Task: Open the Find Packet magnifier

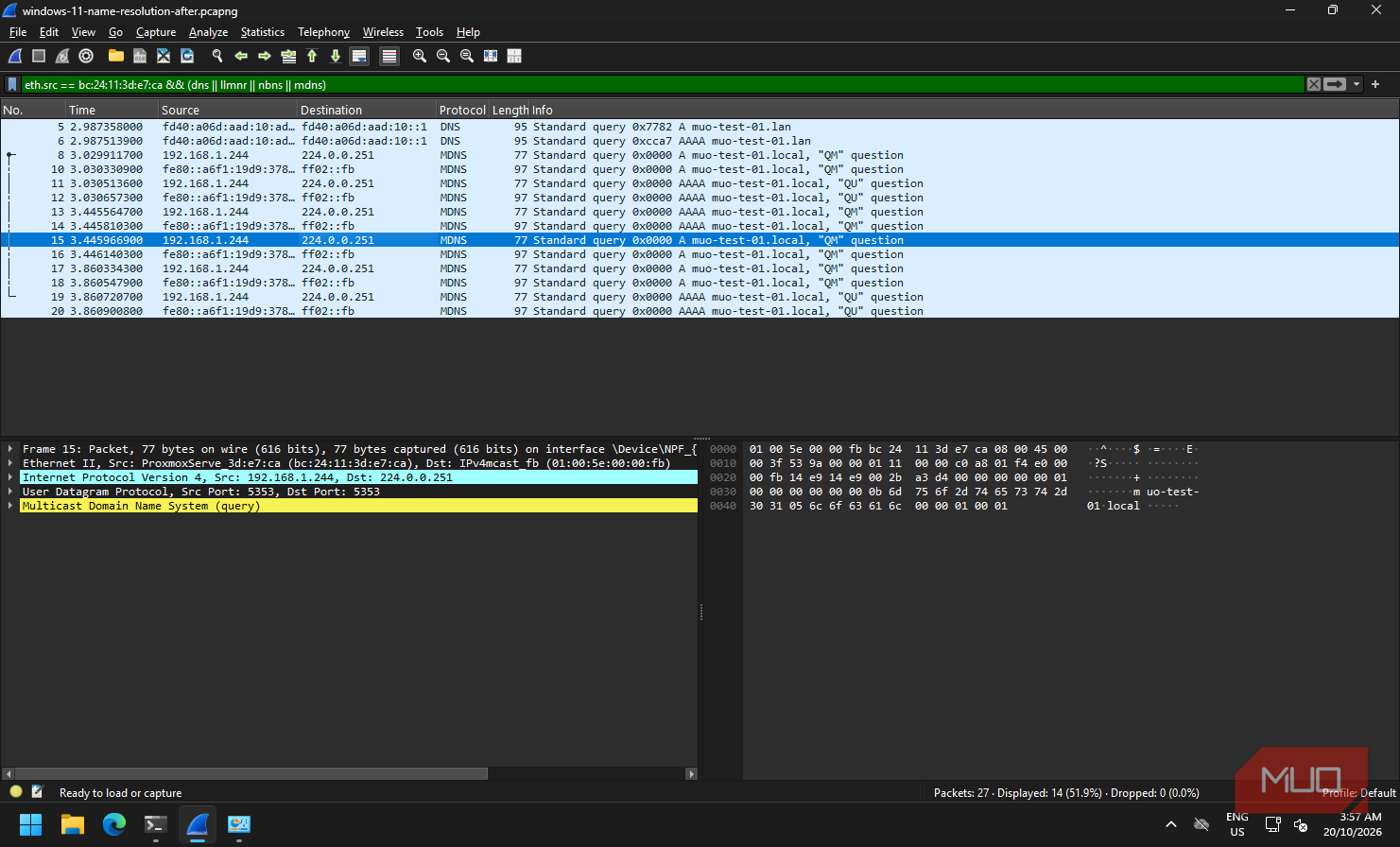Action: coord(217,56)
